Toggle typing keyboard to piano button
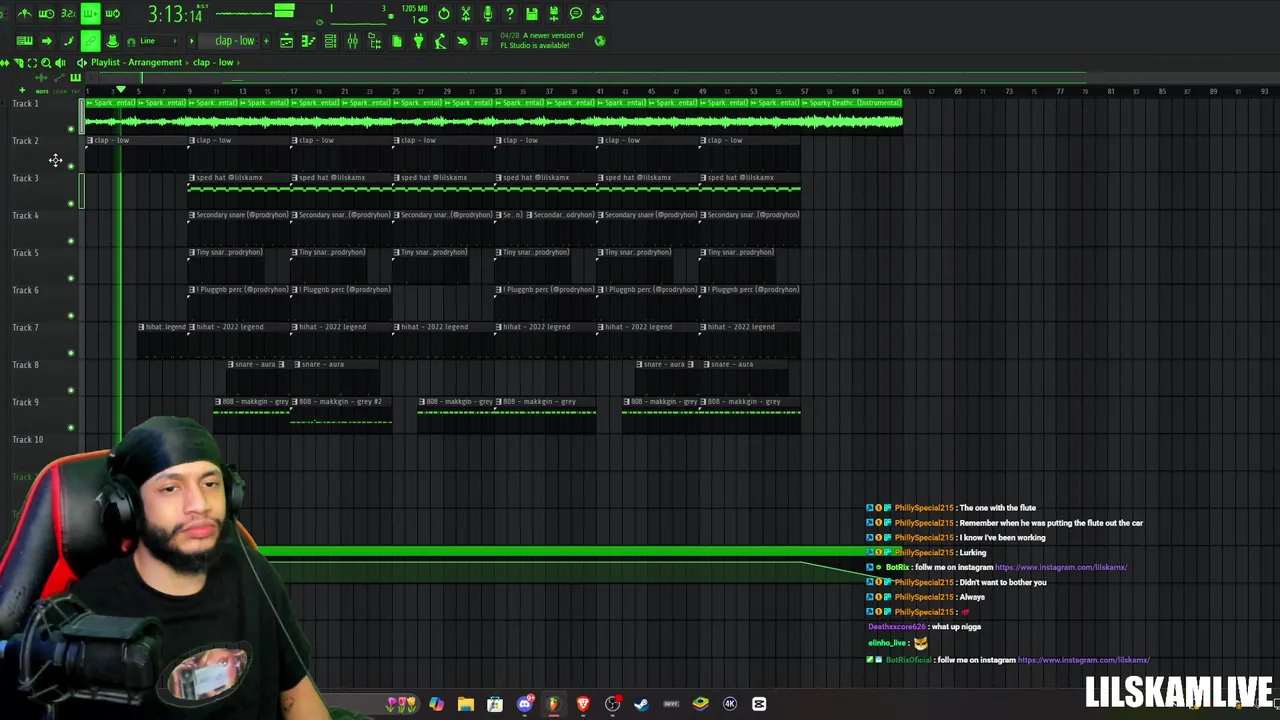1280x720 pixels. point(24,41)
